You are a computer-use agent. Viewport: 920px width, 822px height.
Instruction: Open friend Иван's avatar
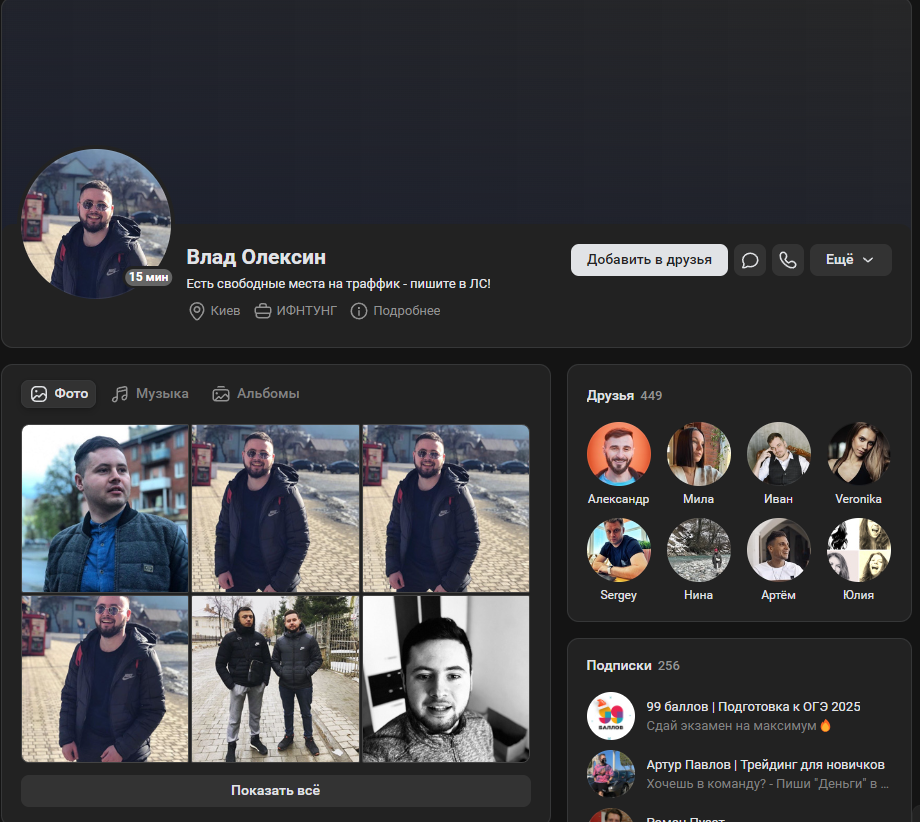pos(779,454)
